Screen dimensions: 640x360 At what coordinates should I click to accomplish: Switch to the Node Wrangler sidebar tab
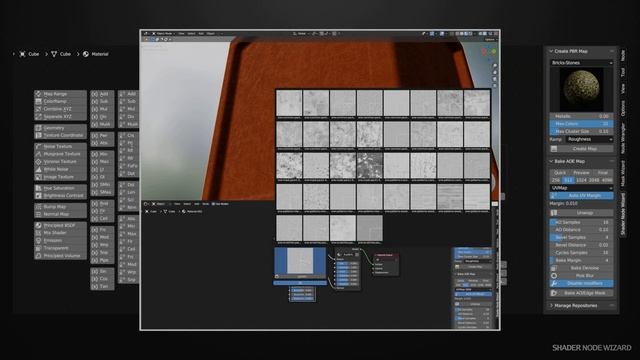pyautogui.click(x=623, y=138)
